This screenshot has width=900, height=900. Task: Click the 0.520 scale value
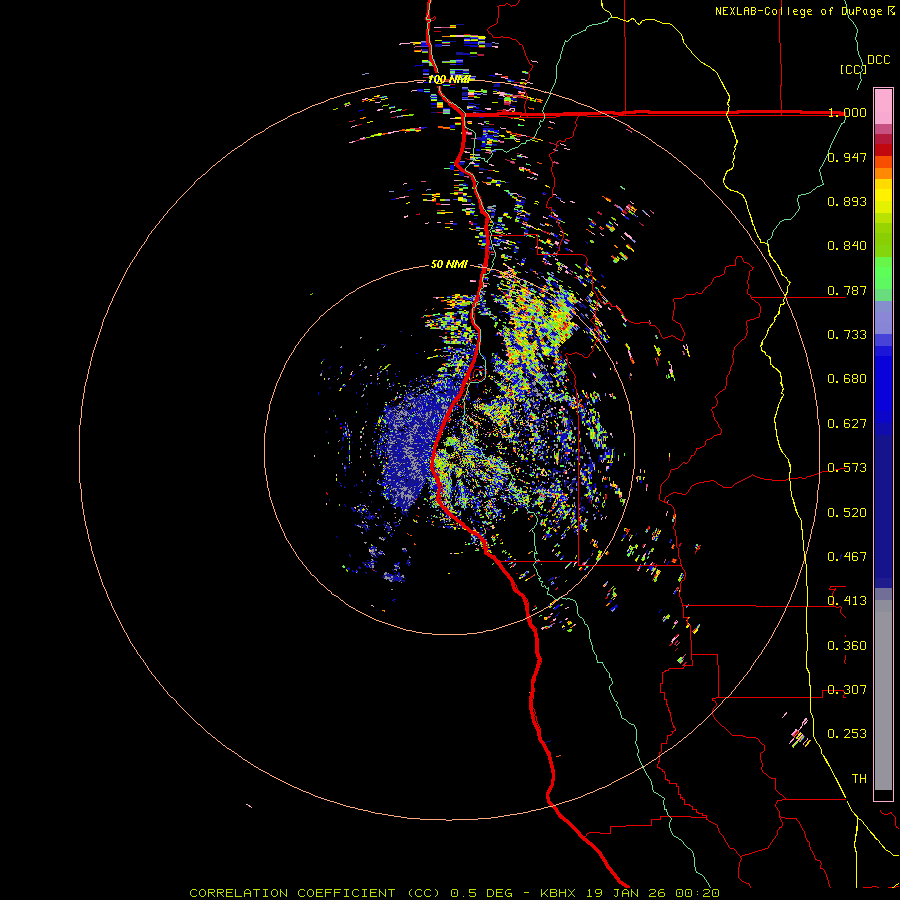847,513
